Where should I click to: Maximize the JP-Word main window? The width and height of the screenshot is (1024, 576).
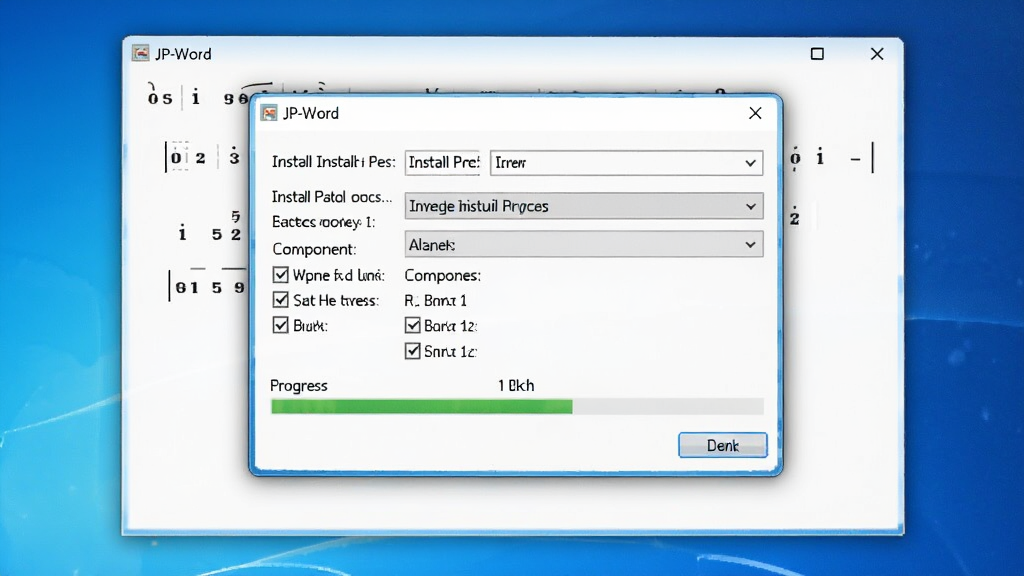(x=817, y=54)
